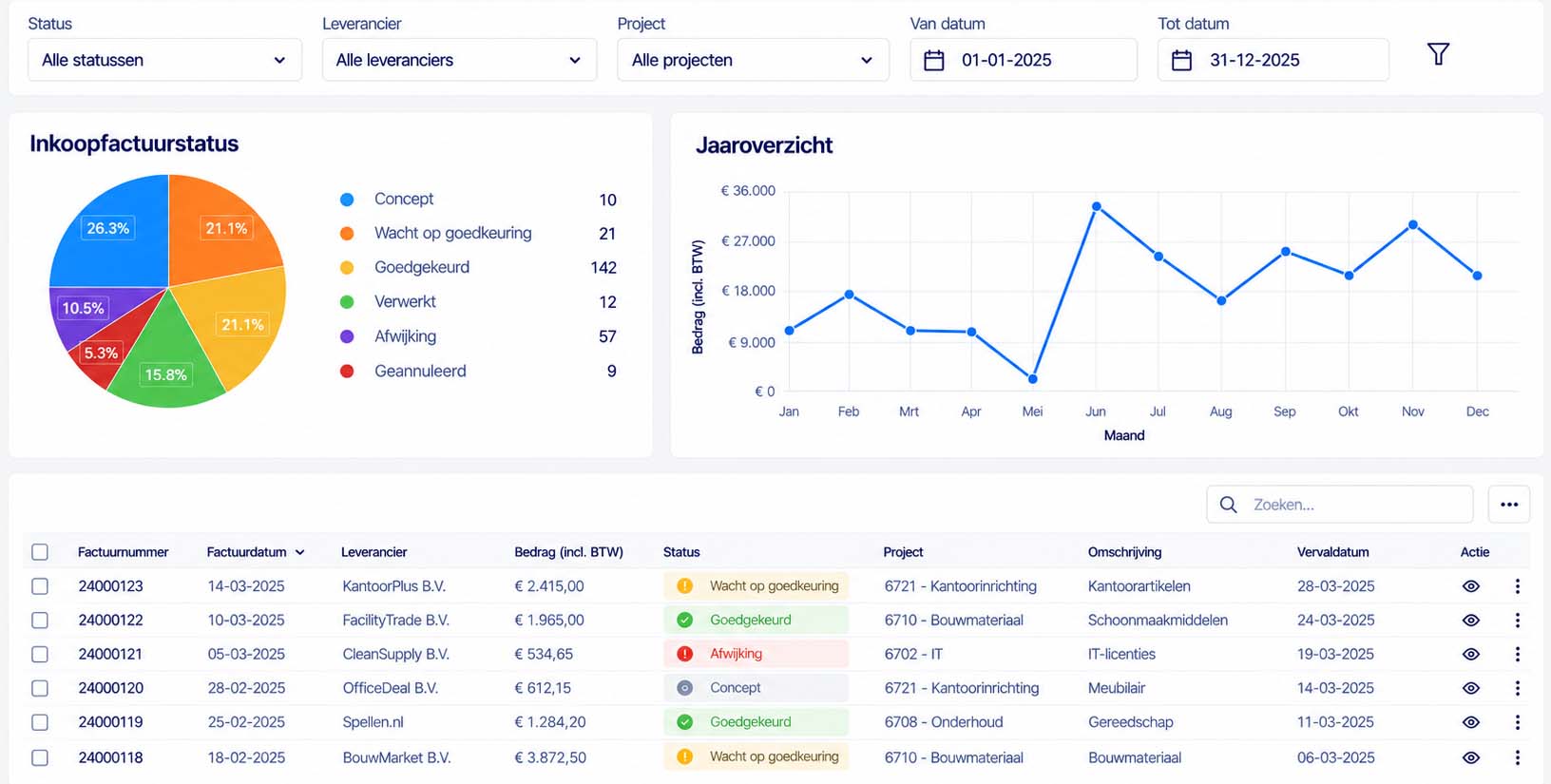
Task: Click the Zoeken search input field
Action: [x=1340, y=505]
